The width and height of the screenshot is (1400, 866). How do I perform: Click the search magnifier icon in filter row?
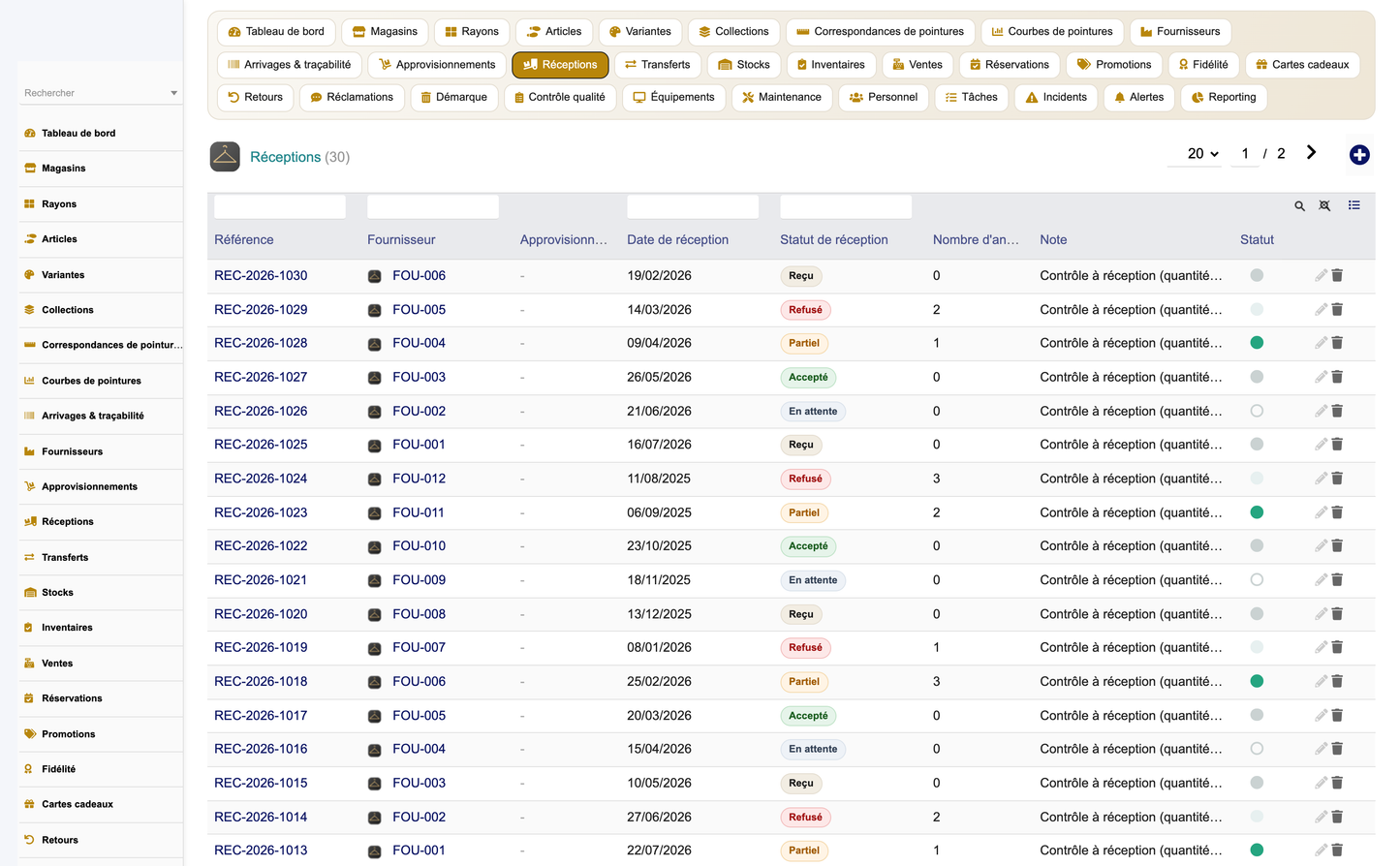tap(1300, 206)
